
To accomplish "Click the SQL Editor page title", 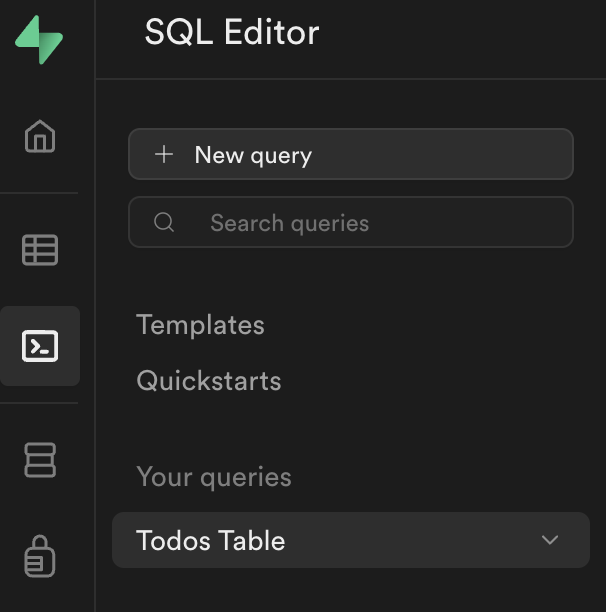I will pyautogui.click(x=232, y=33).
